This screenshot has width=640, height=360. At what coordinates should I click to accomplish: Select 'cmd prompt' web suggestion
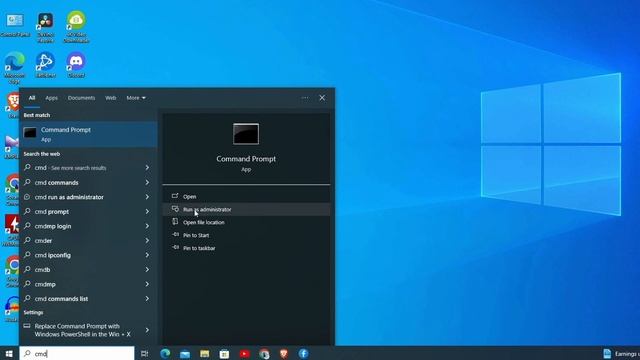coord(88,211)
